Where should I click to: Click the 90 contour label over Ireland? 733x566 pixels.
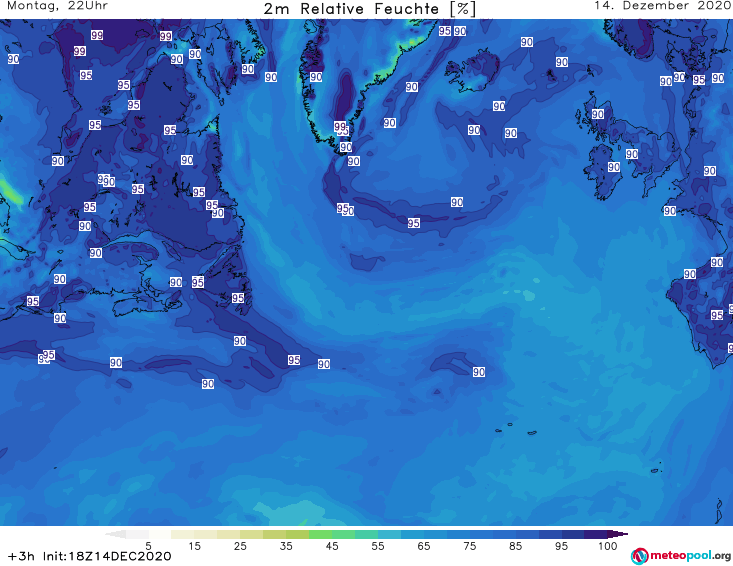coord(614,167)
